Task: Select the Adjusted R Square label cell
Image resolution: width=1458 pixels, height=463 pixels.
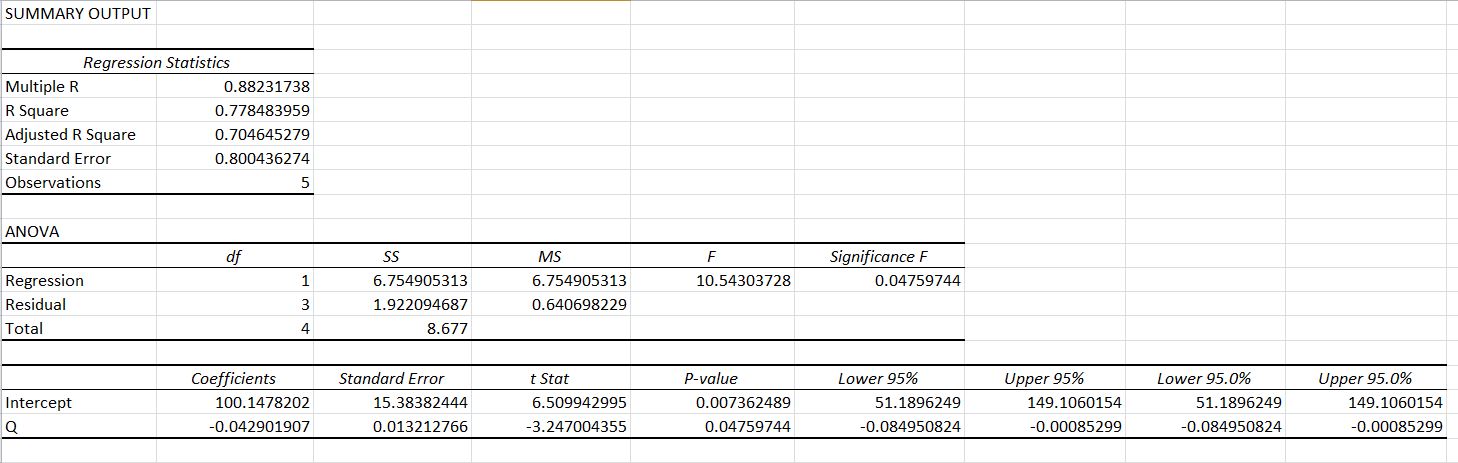Action: pos(71,135)
